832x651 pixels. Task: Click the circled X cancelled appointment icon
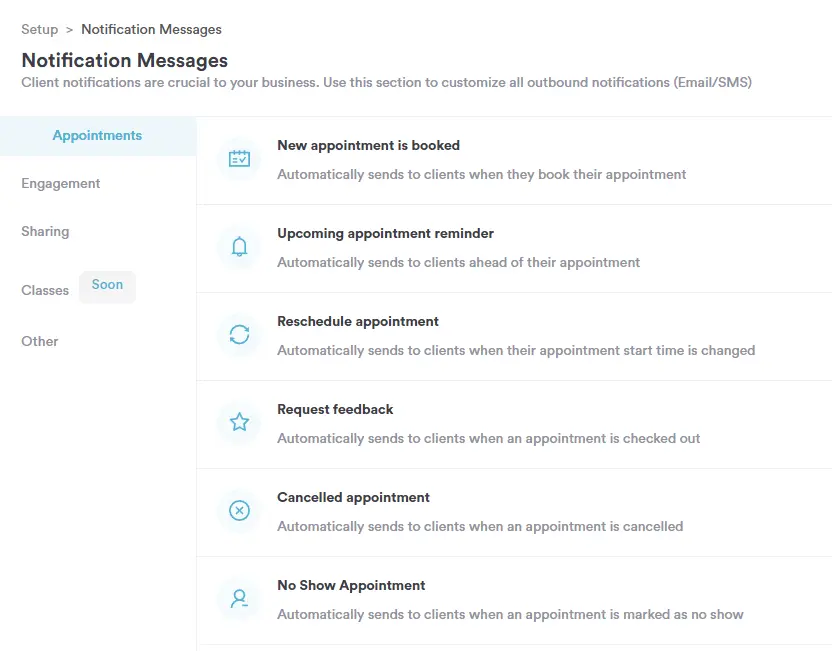click(x=238, y=510)
